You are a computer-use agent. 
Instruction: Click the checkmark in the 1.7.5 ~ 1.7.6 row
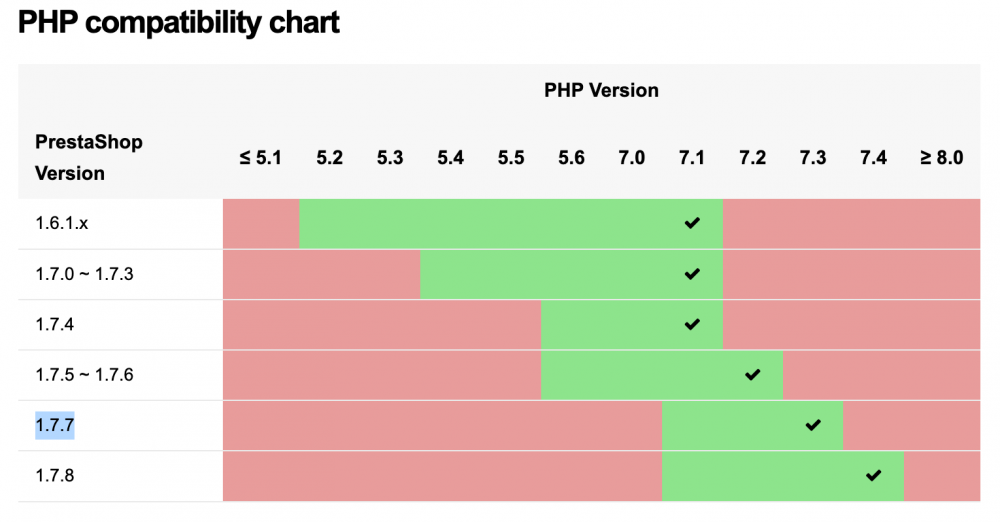click(x=753, y=375)
